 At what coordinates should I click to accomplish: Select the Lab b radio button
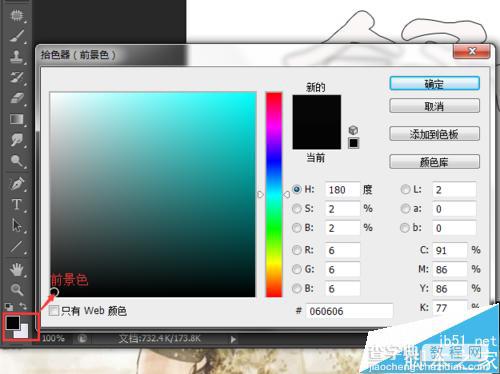coord(405,228)
